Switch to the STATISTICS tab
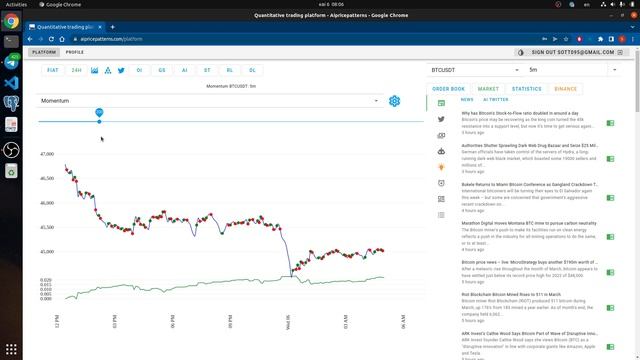640x360 pixels. pyautogui.click(x=527, y=89)
